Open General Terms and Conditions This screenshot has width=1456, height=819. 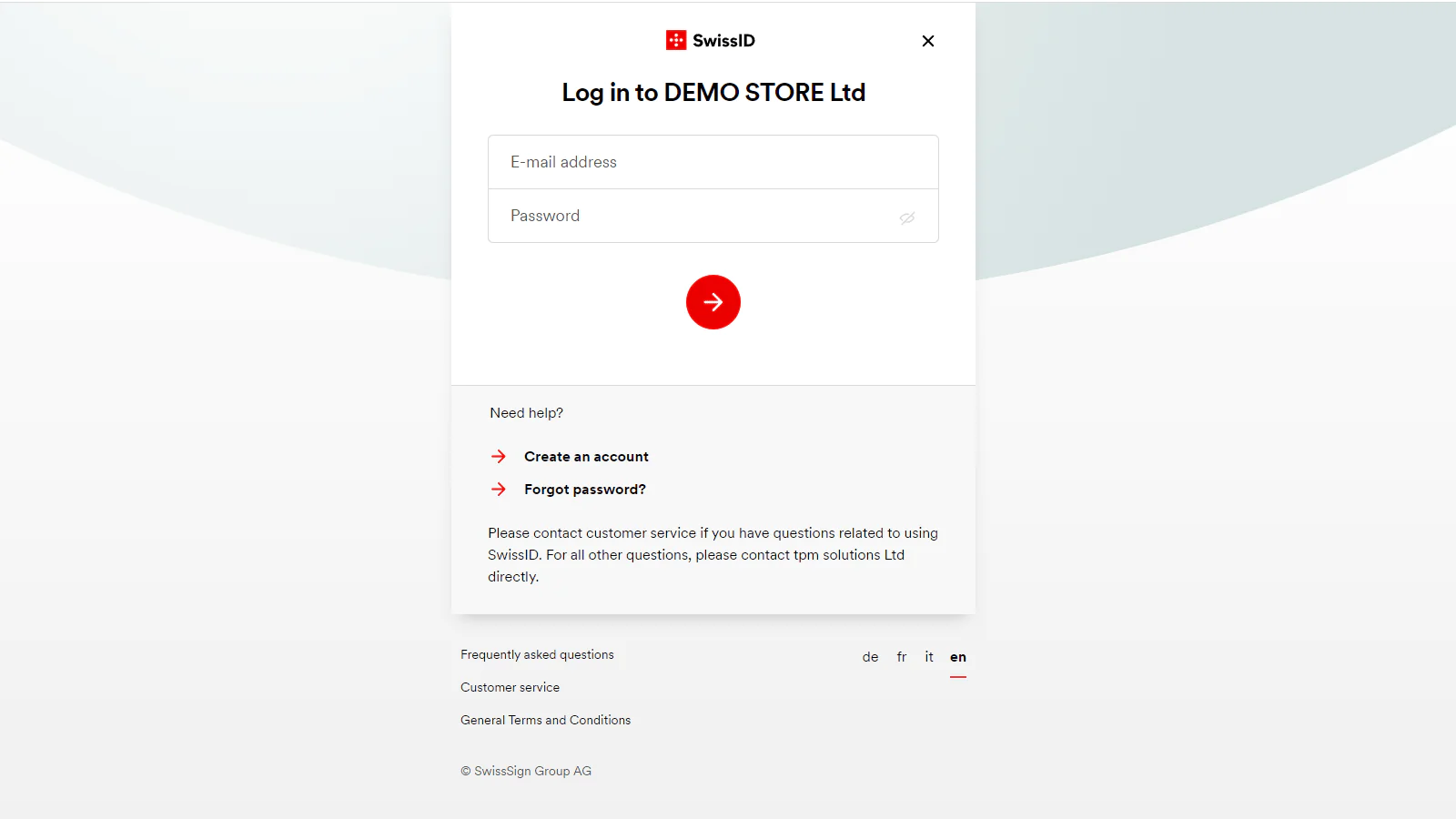click(545, 720)
